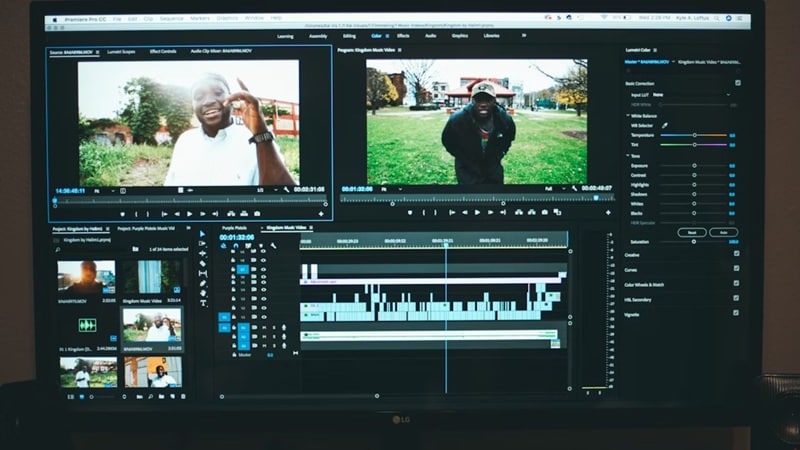Open Input LUT dropdown
This screenshot has height=450, width=800.
pos(692,94)
